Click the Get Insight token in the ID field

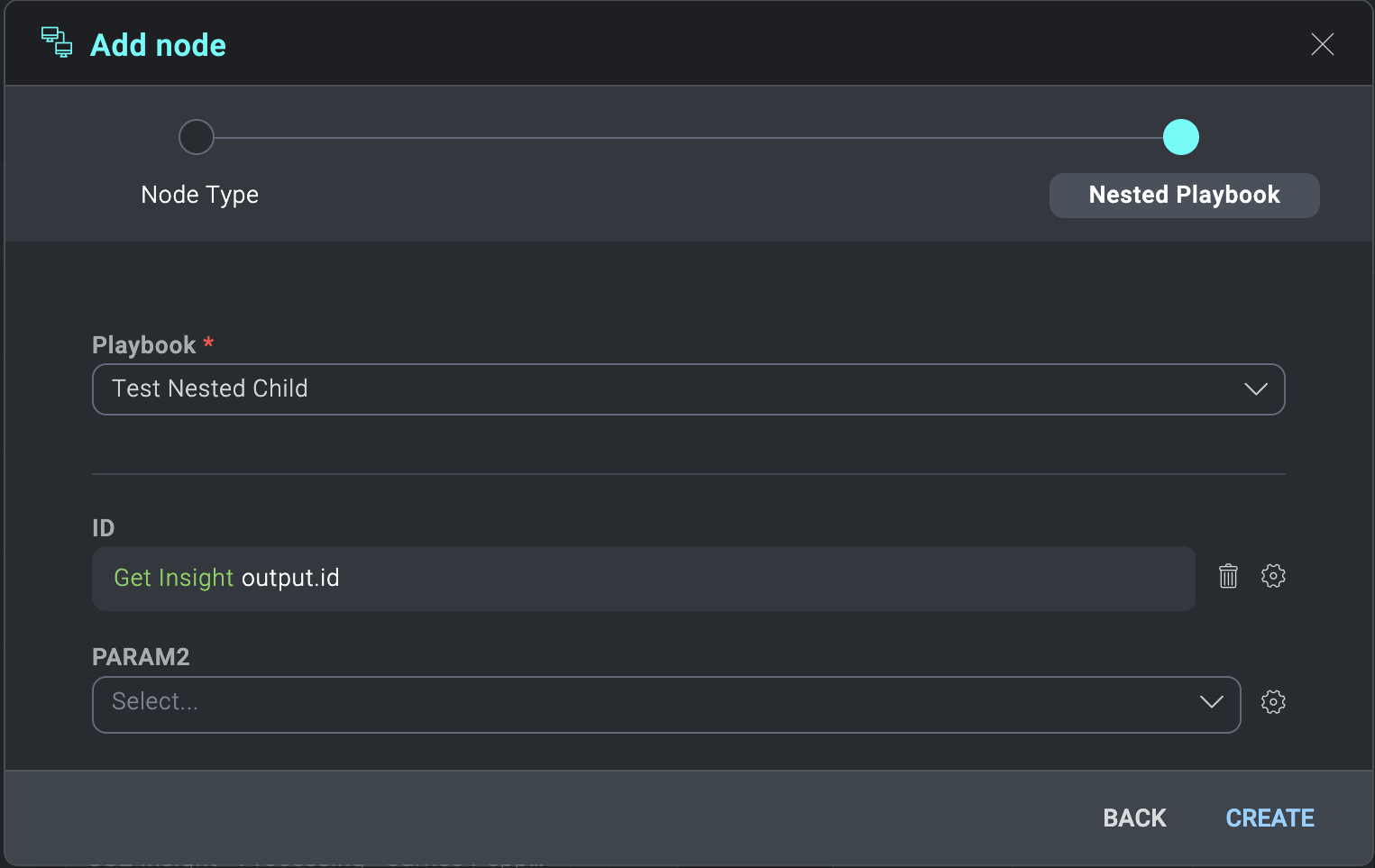click(173, 578)
